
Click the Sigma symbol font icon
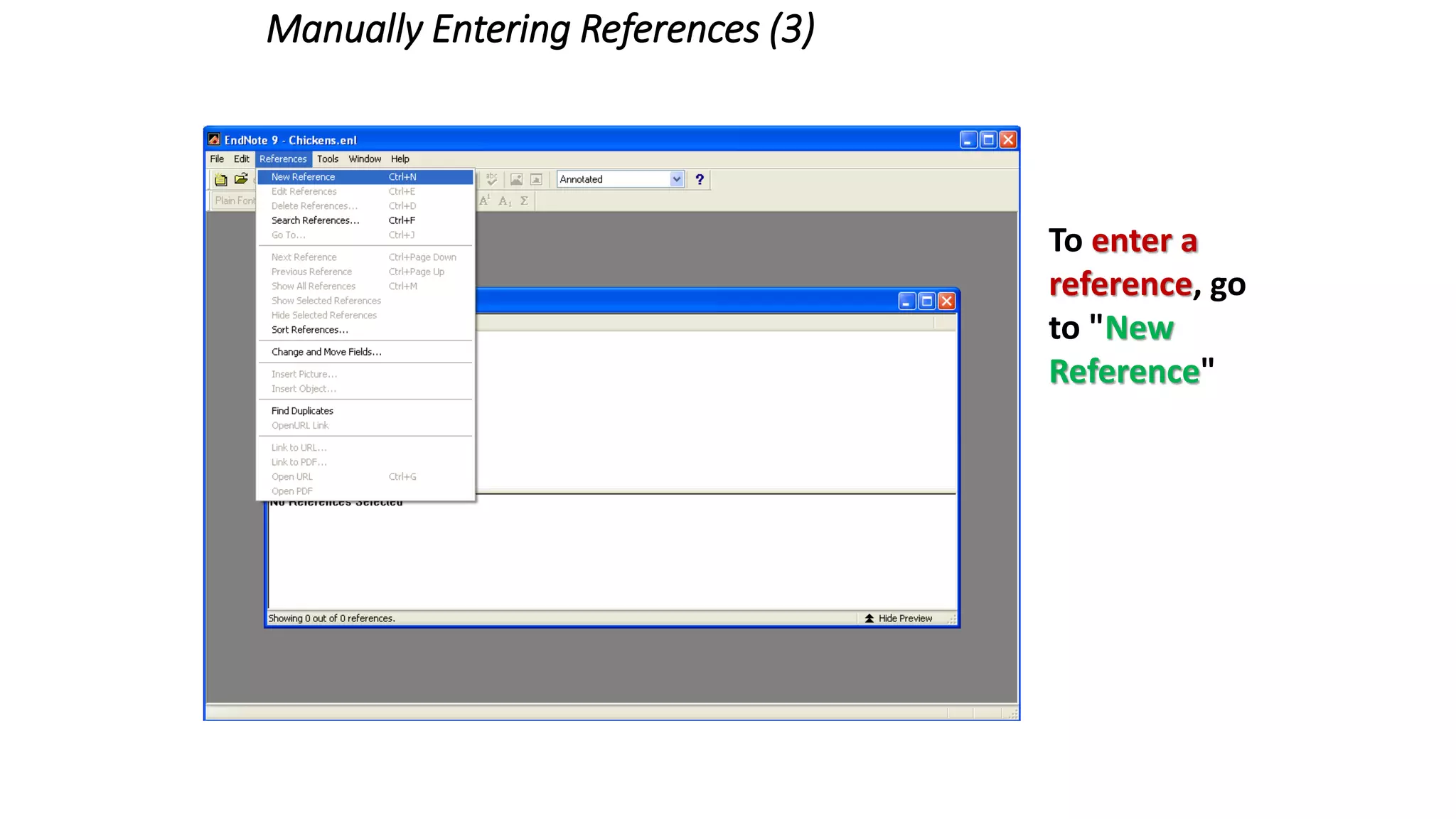point(524,201)
